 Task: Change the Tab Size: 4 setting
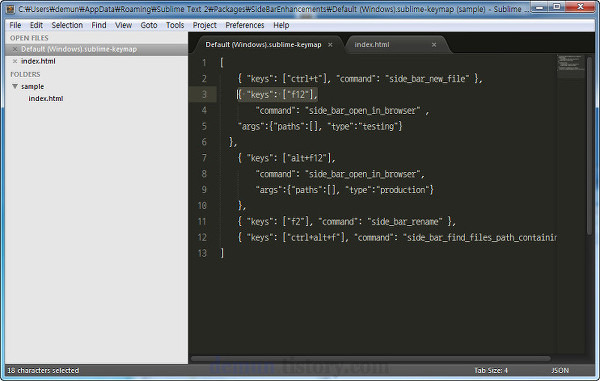[491, 370]
